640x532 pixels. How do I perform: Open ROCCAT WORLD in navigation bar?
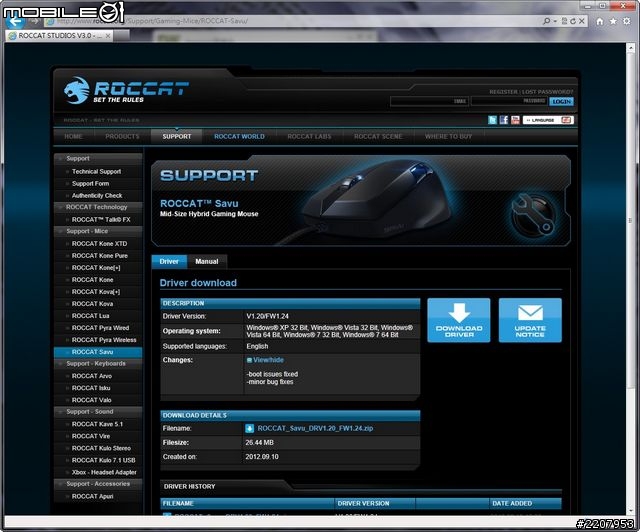pyautogui.click(x=239, y=136)
